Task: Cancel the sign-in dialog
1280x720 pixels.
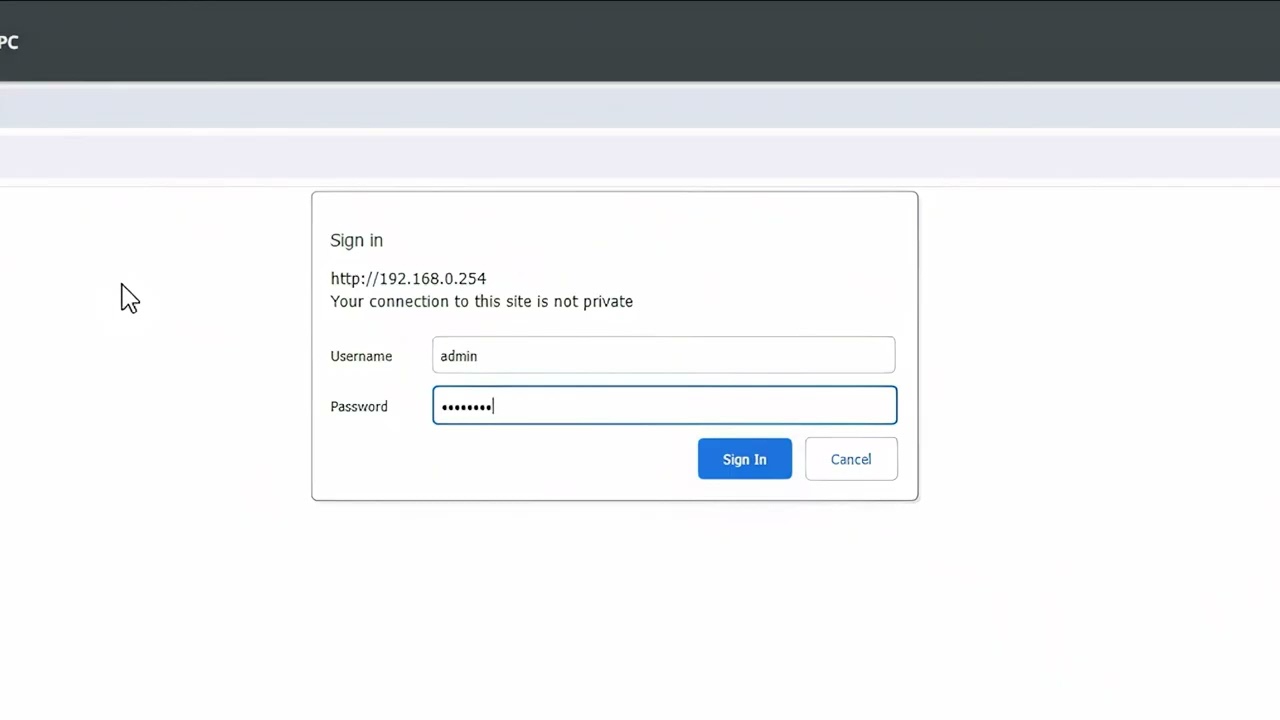Action: click(x=851, y=459)
